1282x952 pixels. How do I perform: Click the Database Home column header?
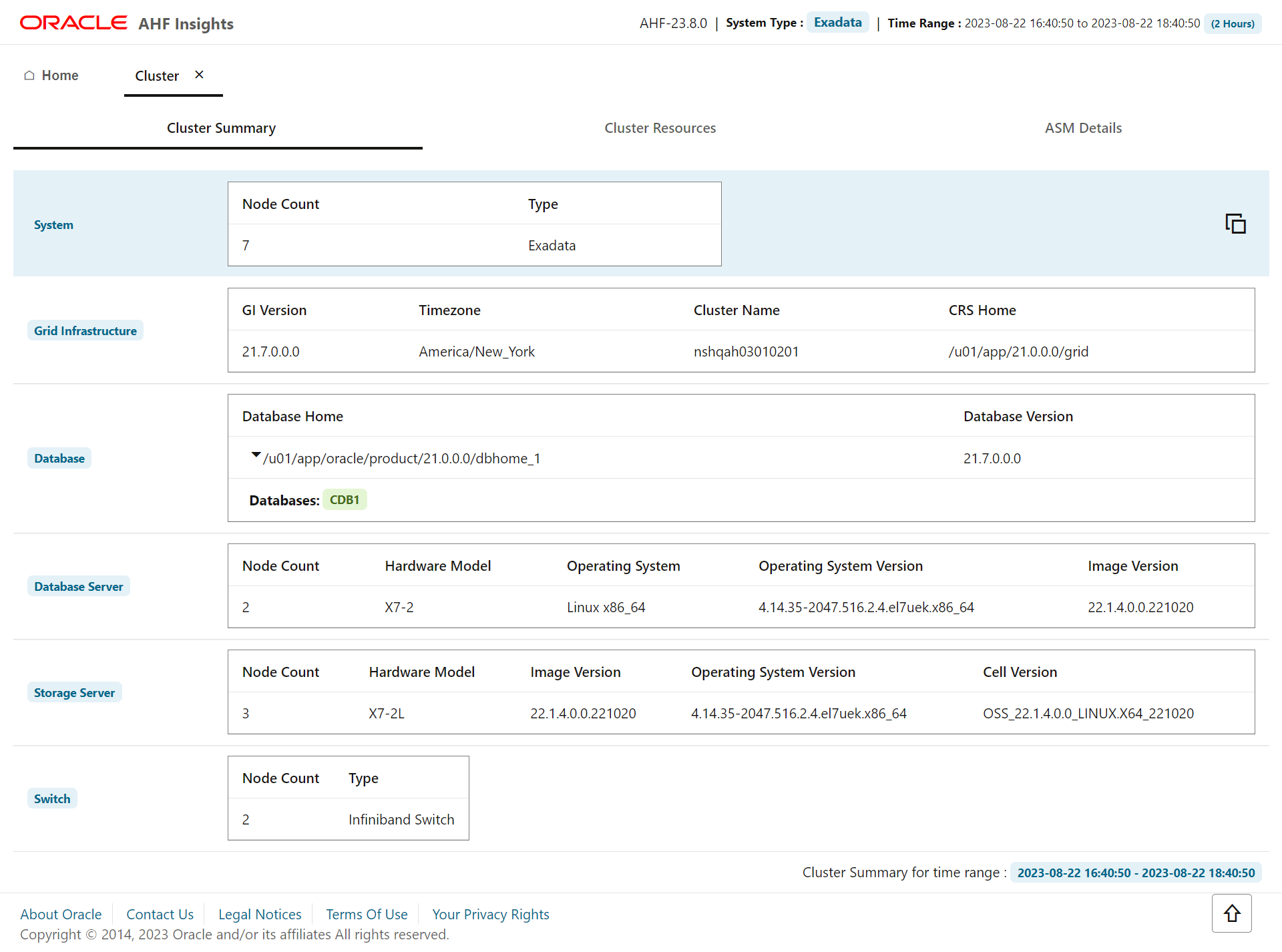292,417
